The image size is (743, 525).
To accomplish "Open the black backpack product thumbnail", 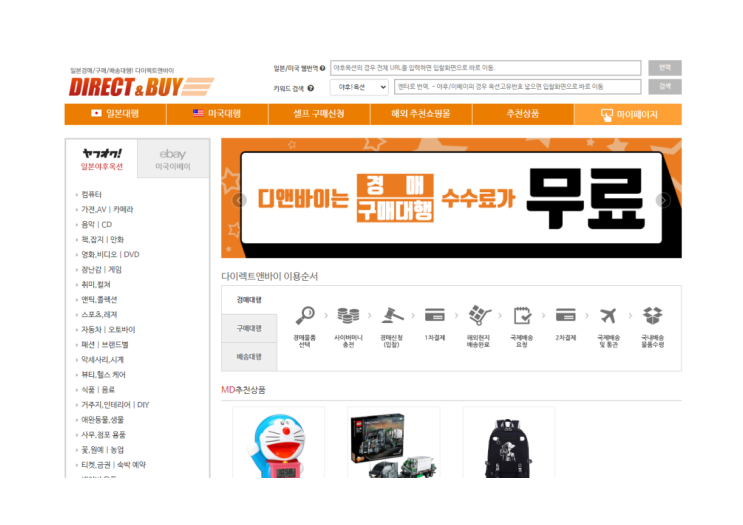I will coord(508,444).
